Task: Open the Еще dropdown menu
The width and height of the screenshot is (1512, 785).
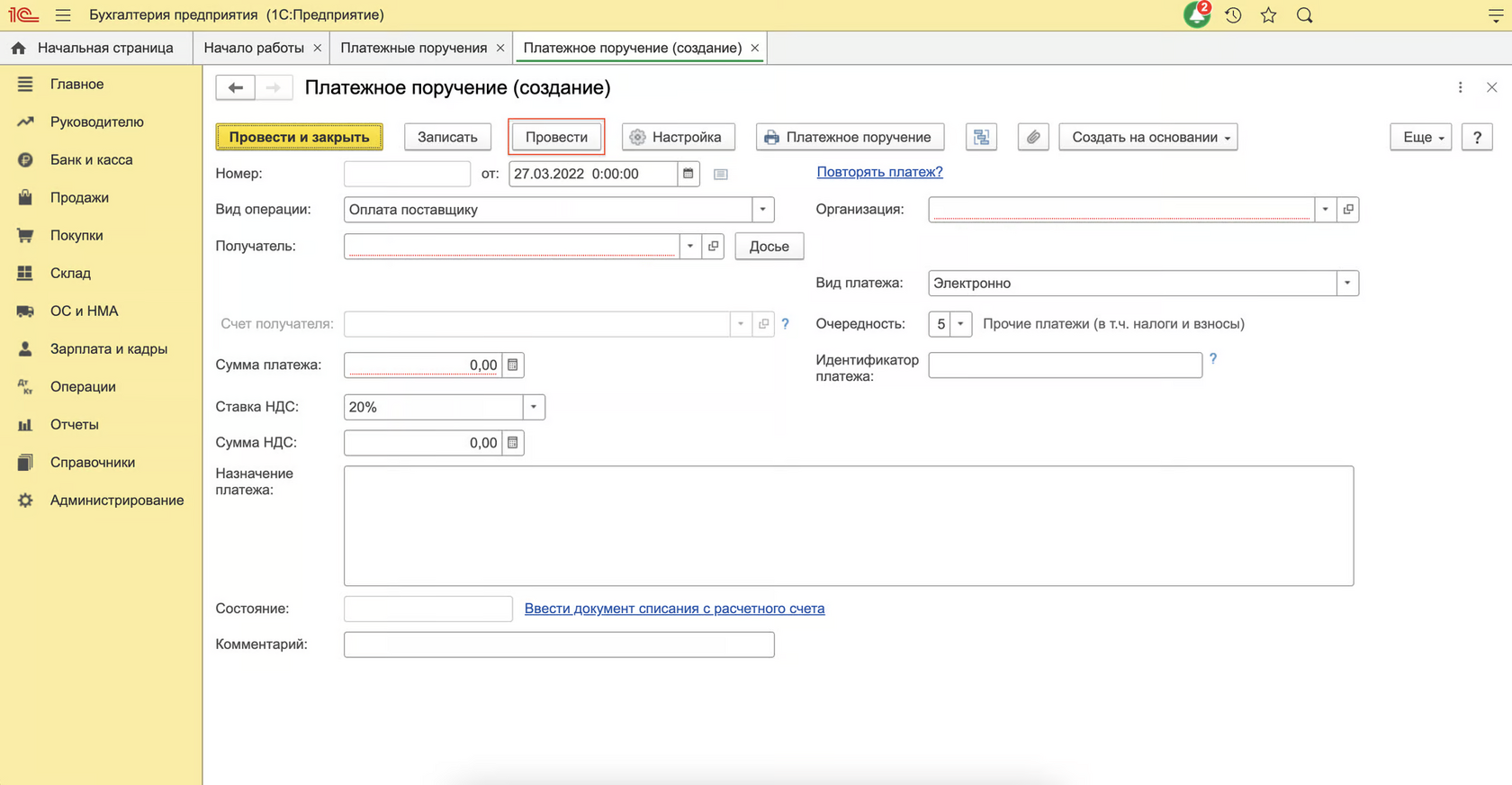Action: coord(1421,137)
